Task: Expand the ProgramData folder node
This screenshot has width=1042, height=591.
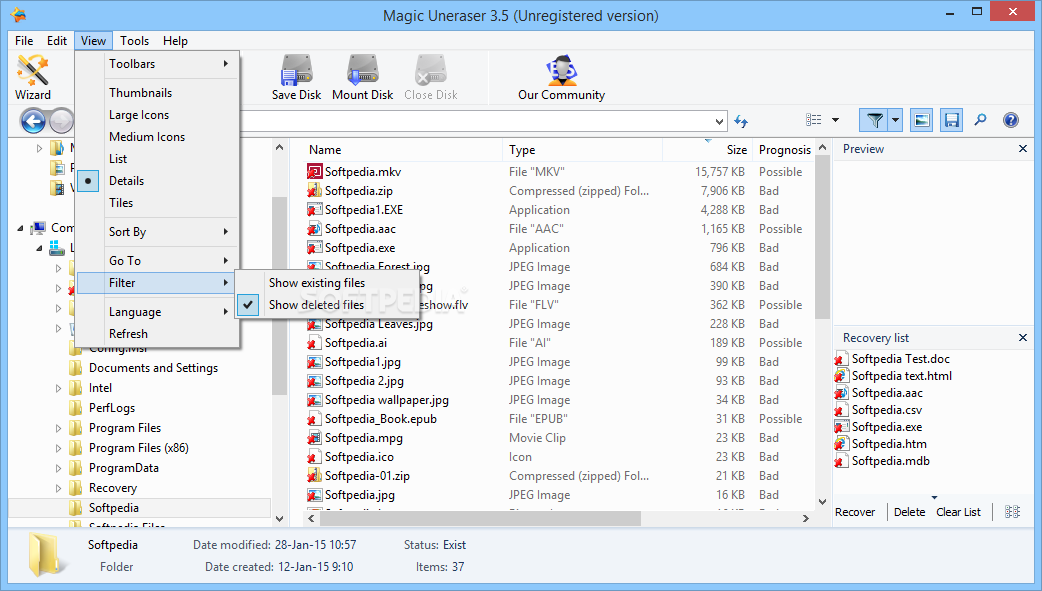Action: pos(58,468)
